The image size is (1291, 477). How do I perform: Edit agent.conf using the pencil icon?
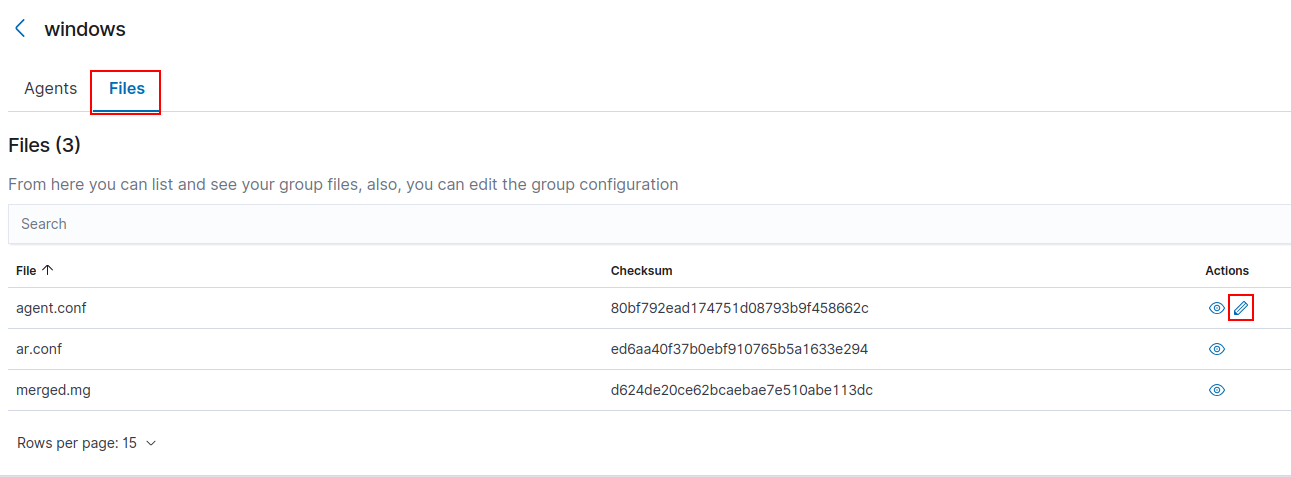[1241, 308]
